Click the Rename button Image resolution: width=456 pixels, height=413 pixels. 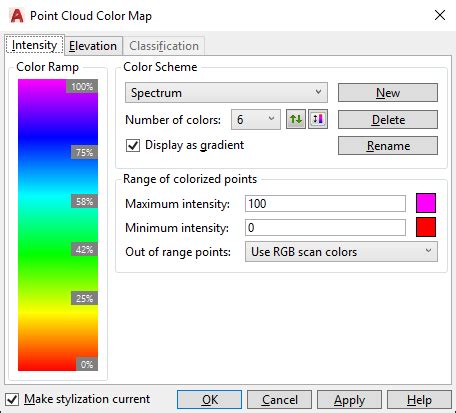(x=388, y=146)
